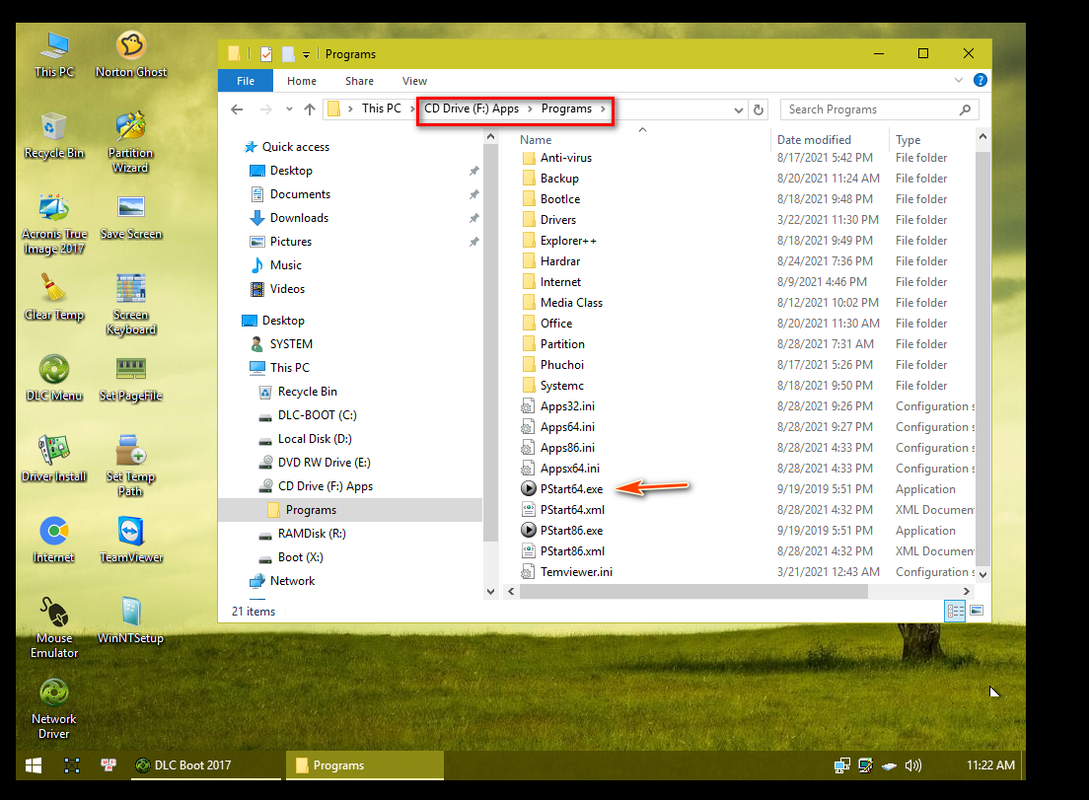Switch to large icons view button
Image resolution: width=1089 pixels, height=800 pixels.
(976, 610)
